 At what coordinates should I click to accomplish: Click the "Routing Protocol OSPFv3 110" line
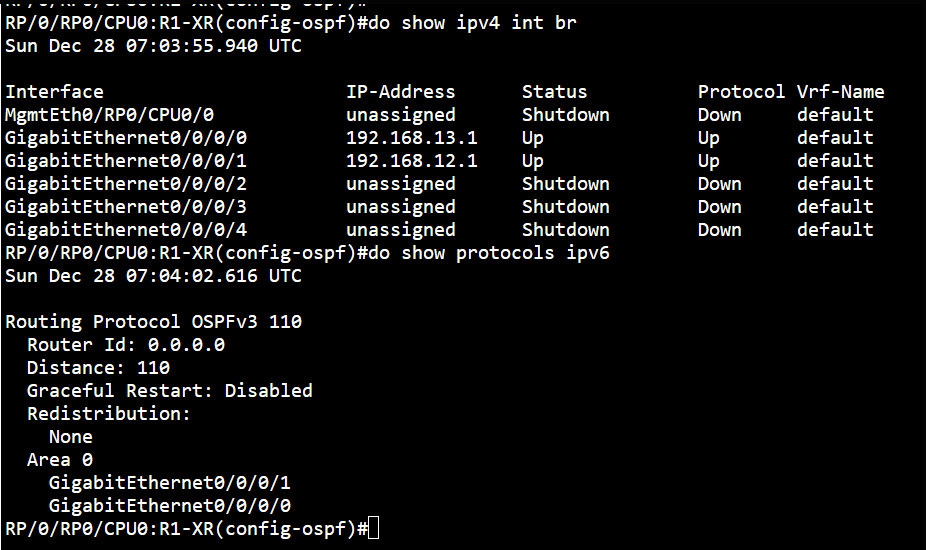pos(154,322)
